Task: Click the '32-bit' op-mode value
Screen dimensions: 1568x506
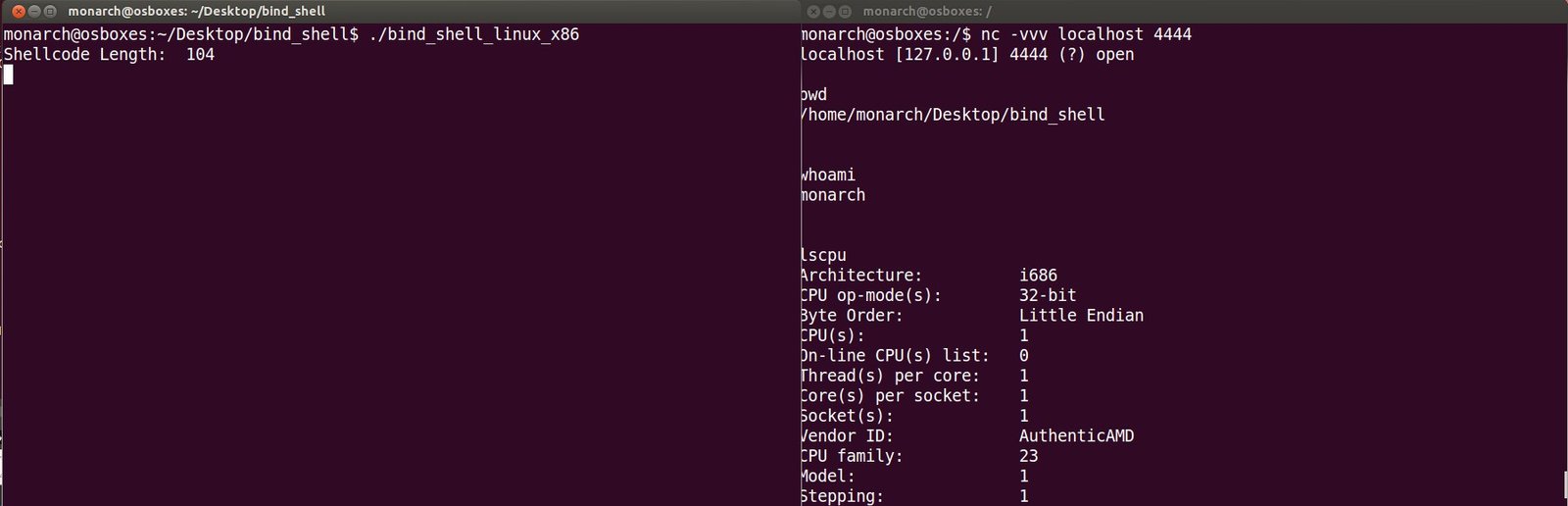Action: (1048, 295)
